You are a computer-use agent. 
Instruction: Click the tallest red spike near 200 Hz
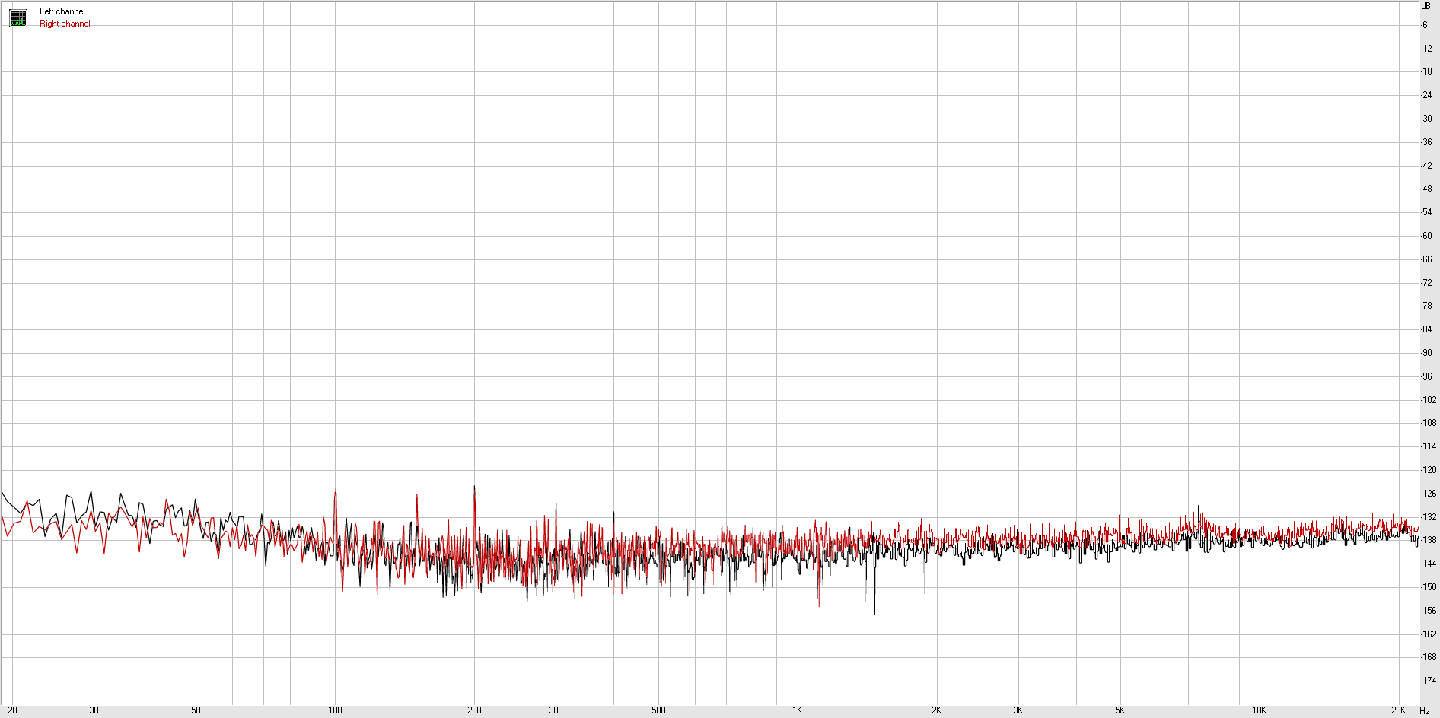(x=474, y=488)
